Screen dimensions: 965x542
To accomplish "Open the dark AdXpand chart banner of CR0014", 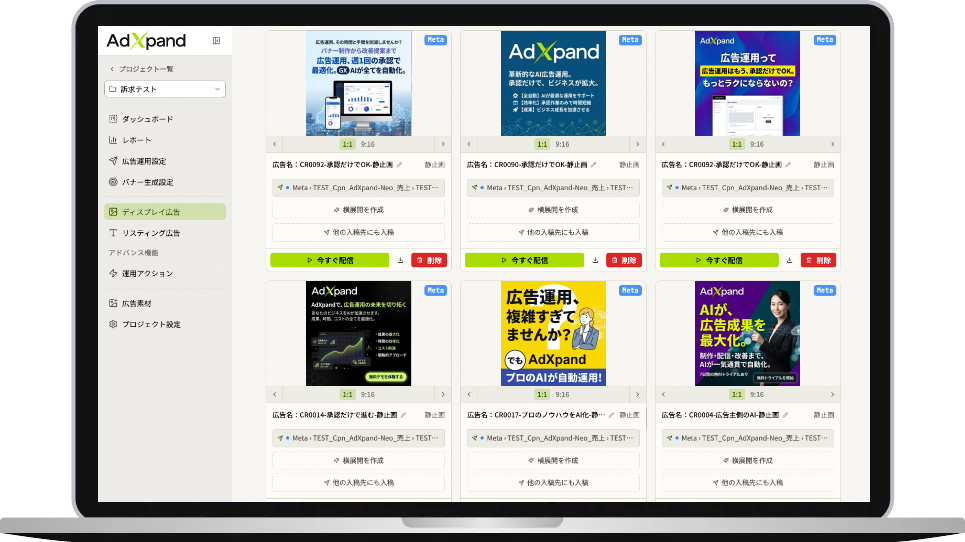I will 358,333.
